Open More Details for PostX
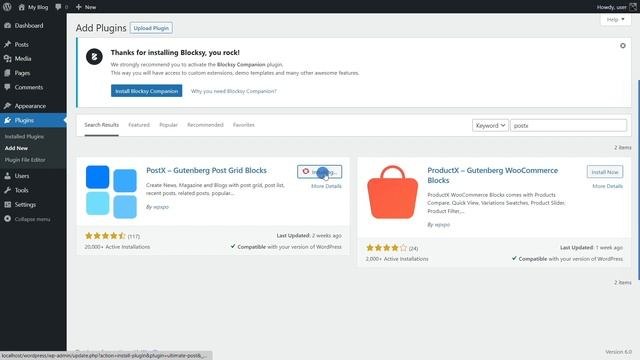The width and height of the screenshot is (640, 360). click(327, 186)
